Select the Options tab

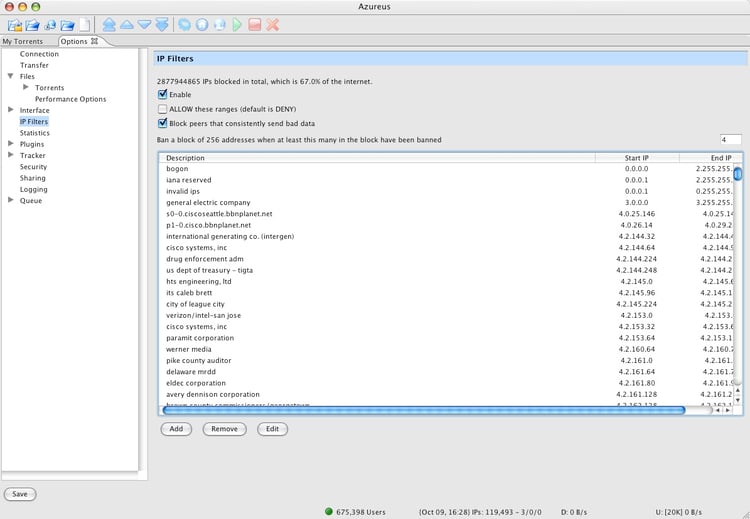coord(74,42)
